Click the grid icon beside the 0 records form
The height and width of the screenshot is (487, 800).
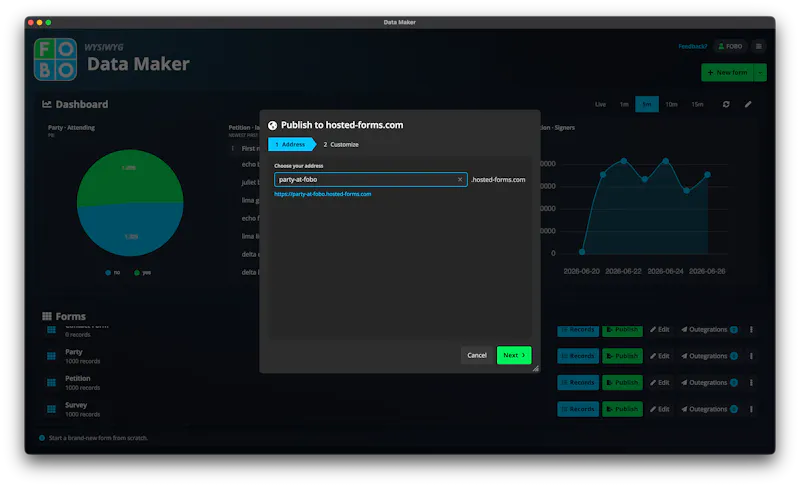tap(52, 330)
